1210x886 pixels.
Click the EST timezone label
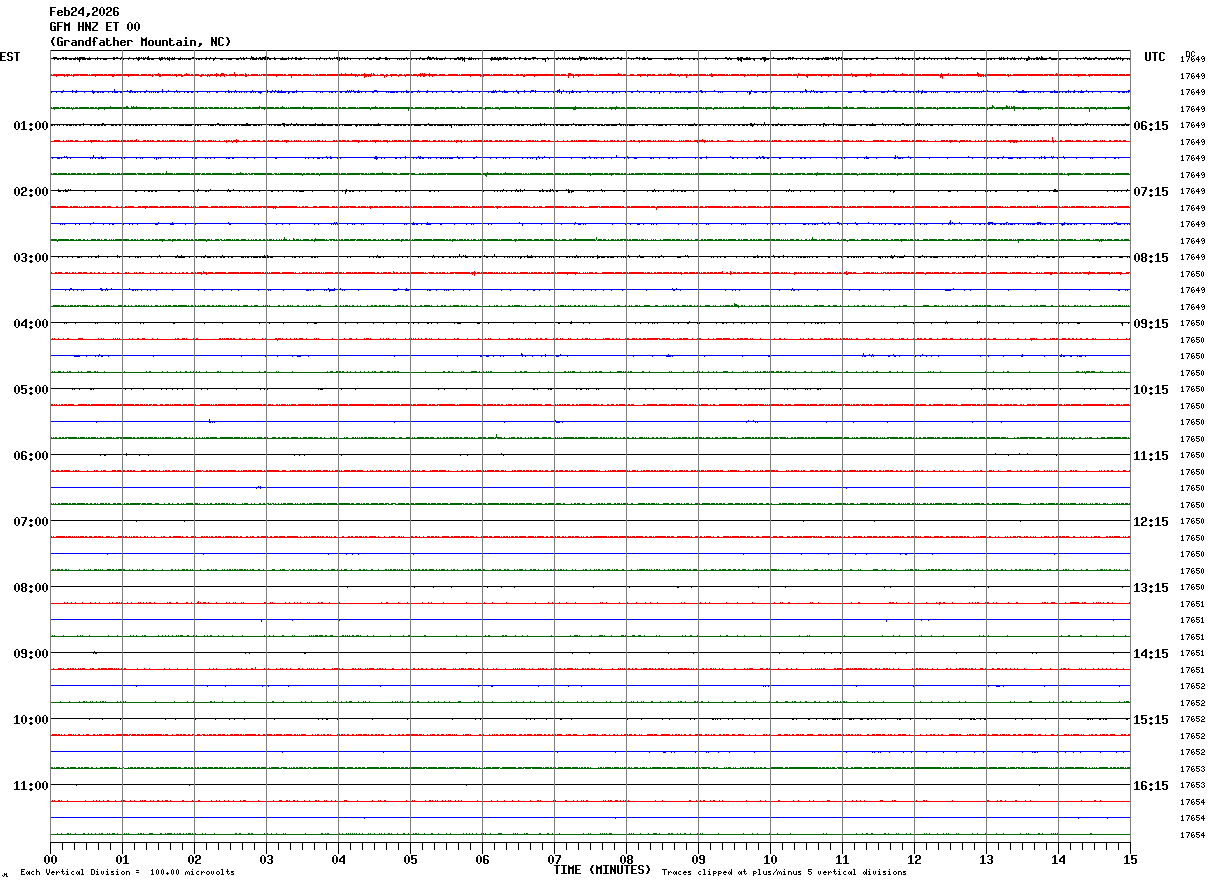point(10,57)
